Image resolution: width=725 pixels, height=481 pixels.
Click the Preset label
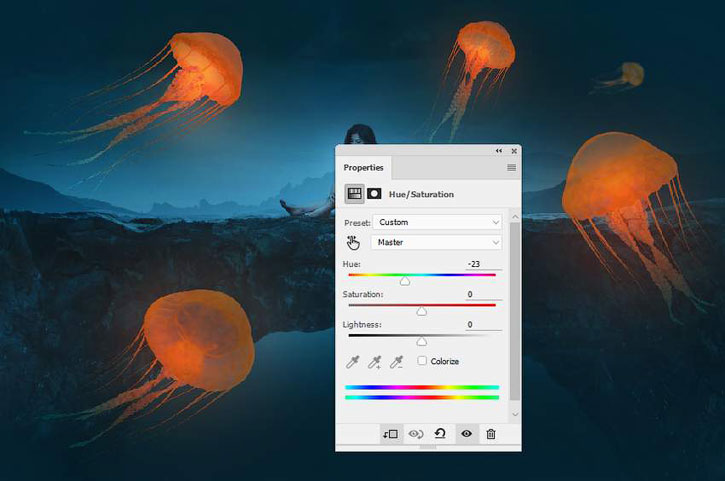tap(357, 222)
